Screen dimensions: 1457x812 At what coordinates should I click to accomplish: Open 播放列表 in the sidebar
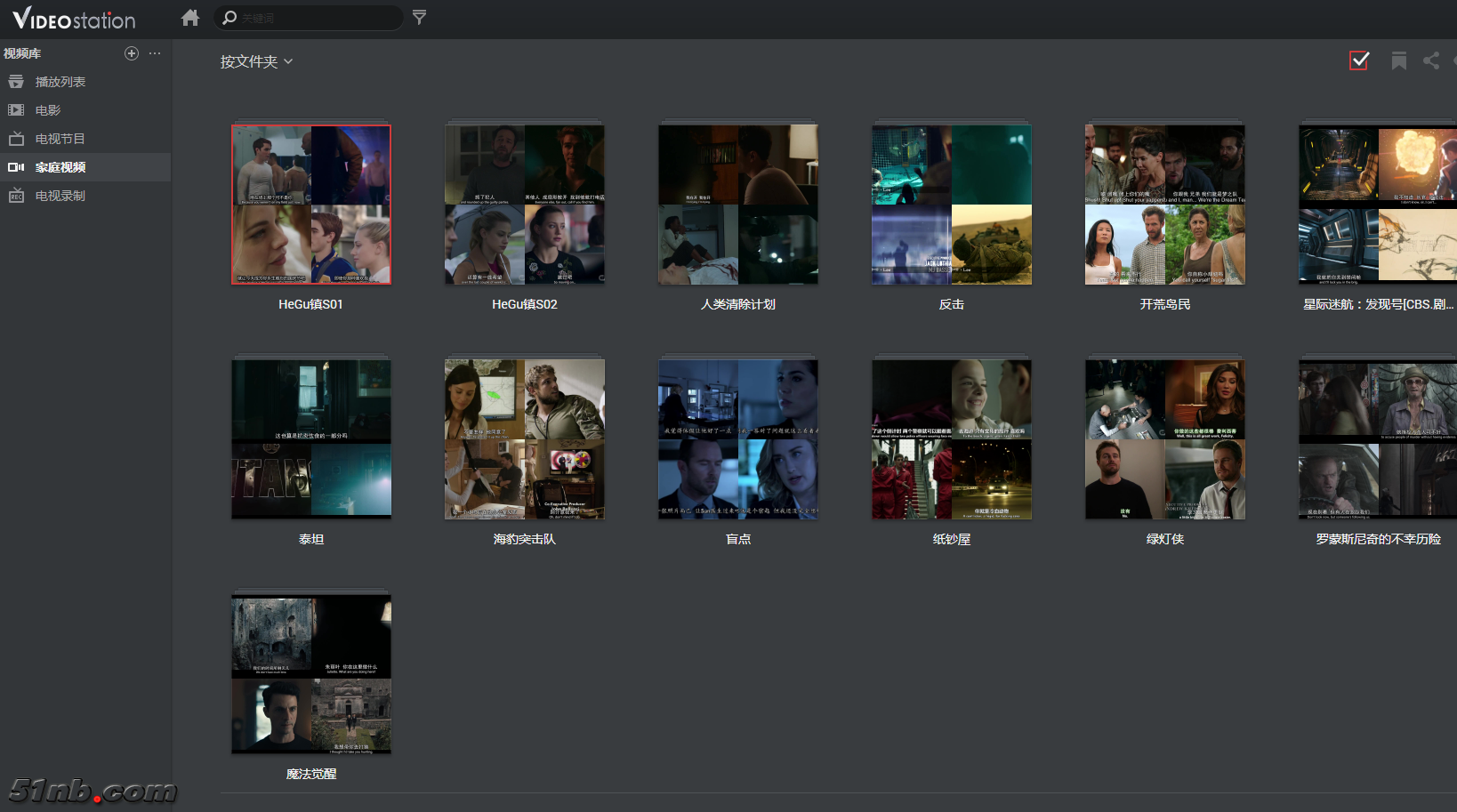click(x=60, y=82)
